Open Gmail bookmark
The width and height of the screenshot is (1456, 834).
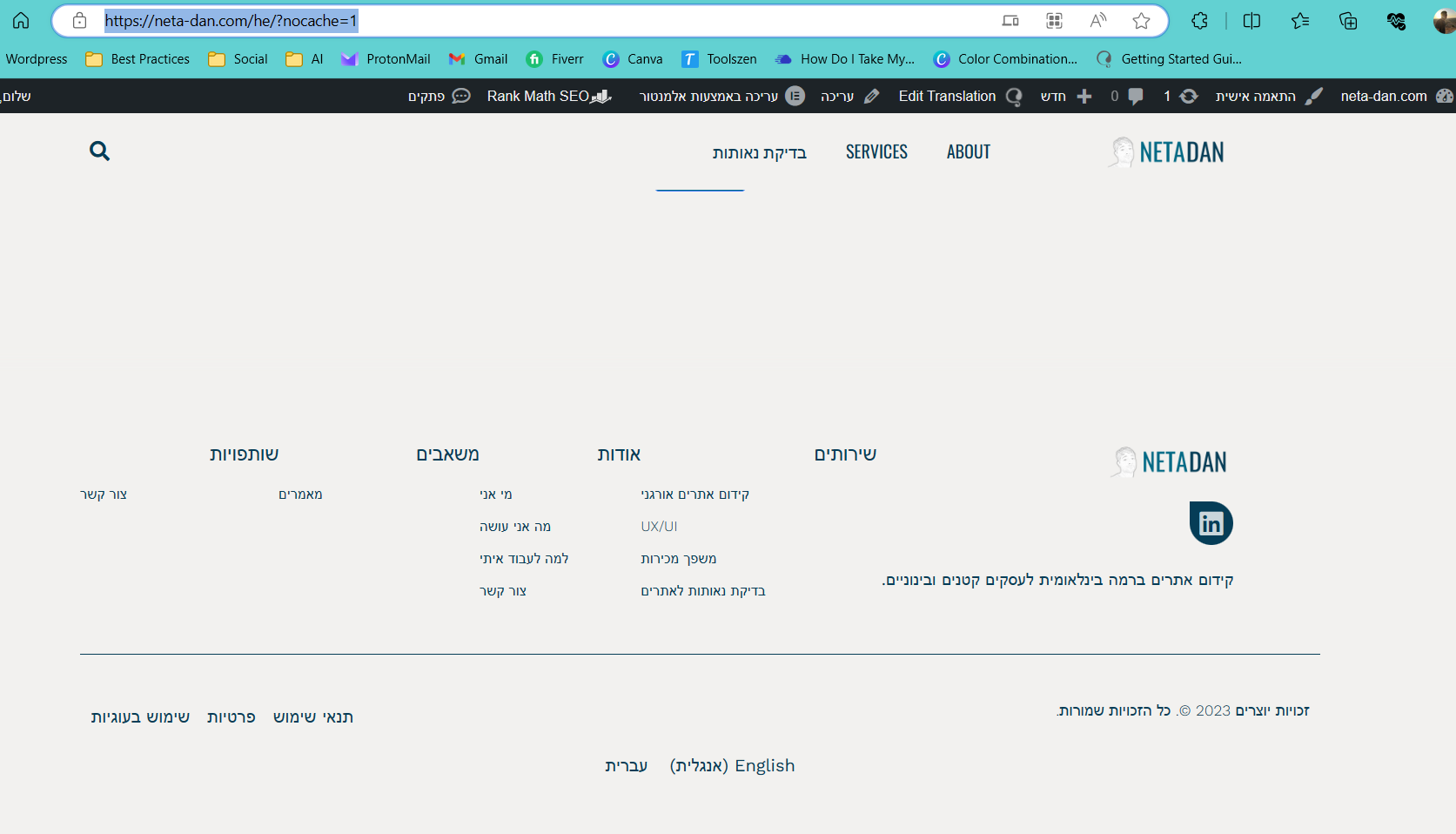pos(478,59)
